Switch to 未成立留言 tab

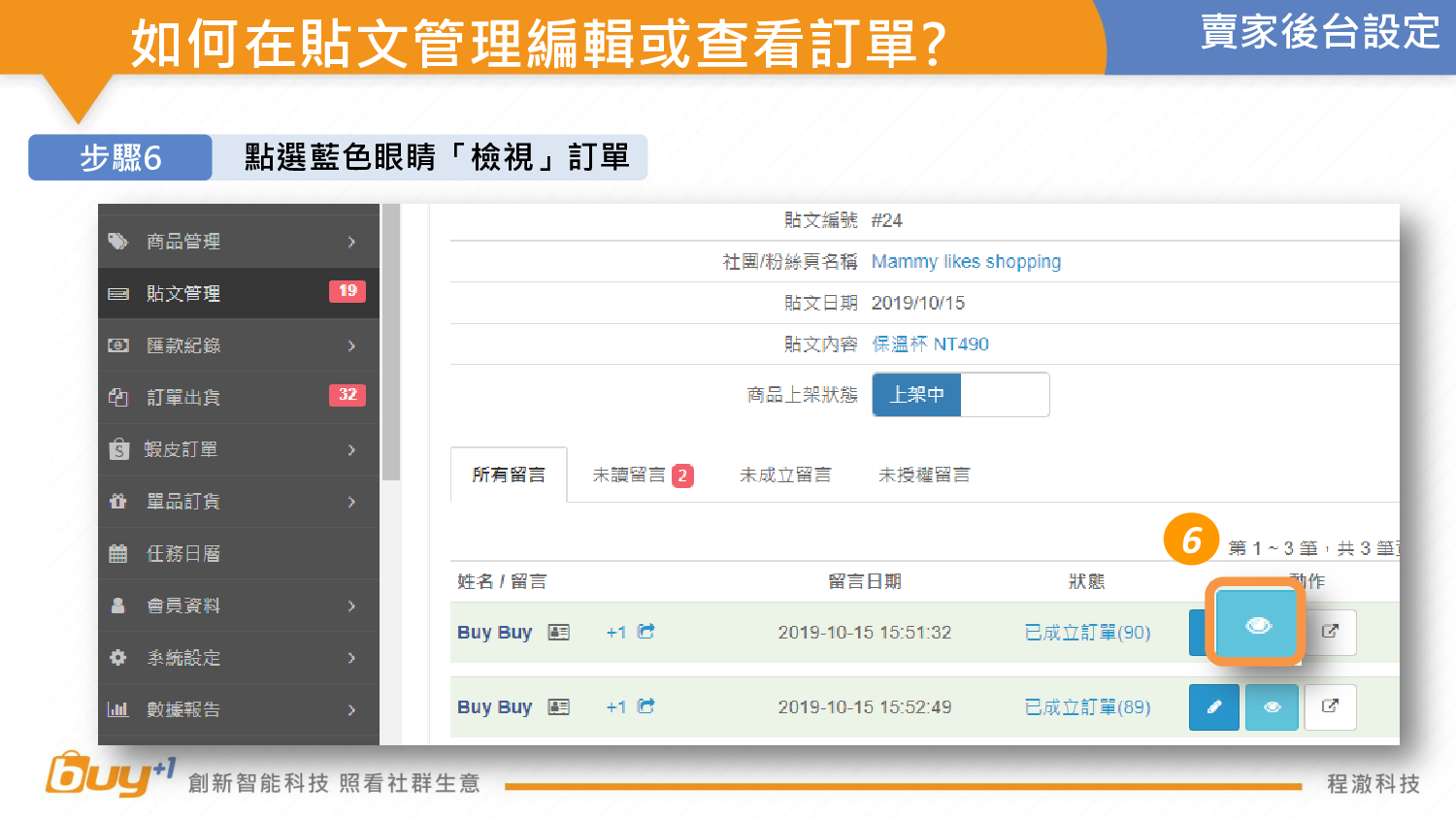(x=785, y=475)
